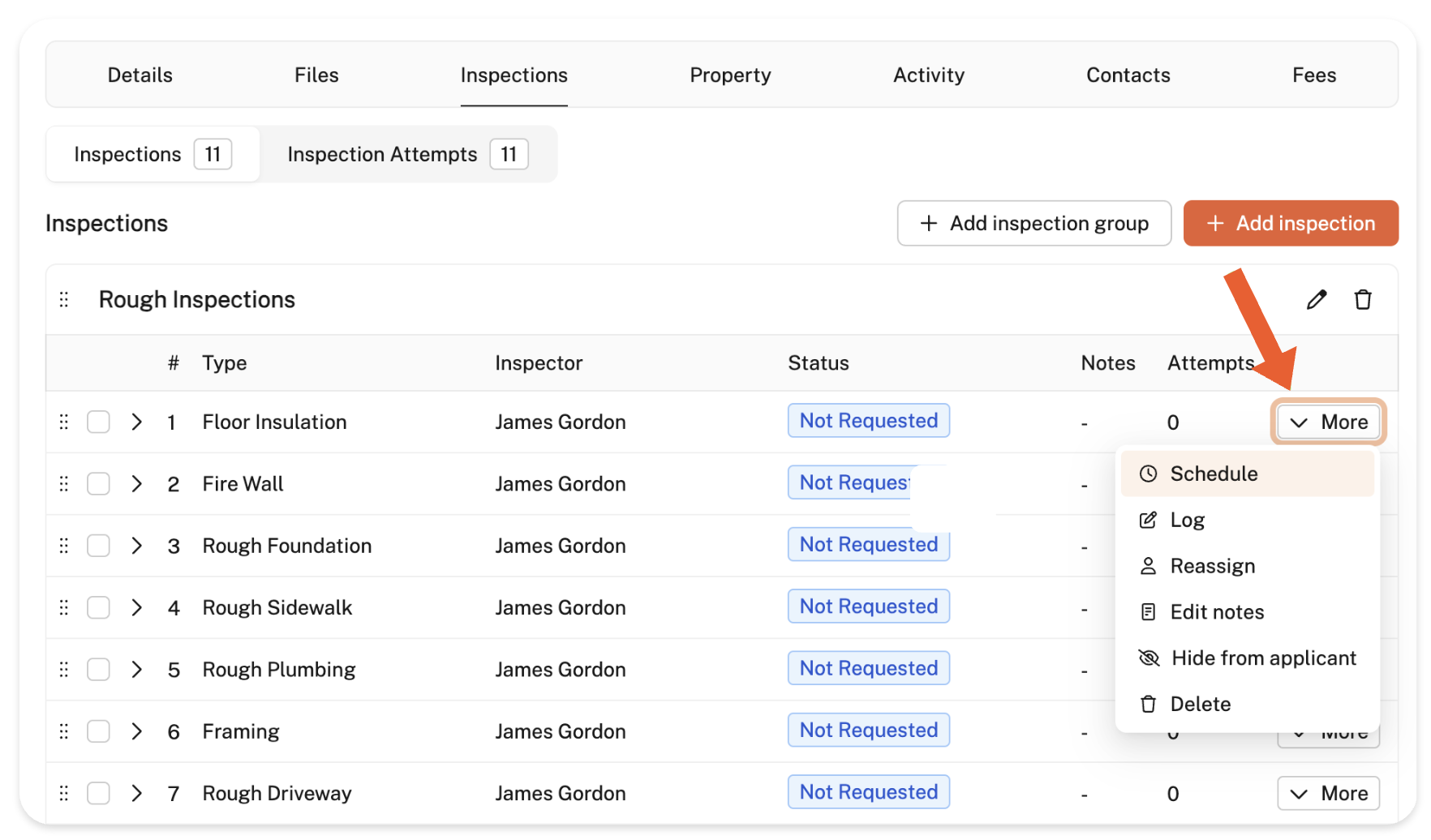Select Hide from applicant option
The image size is (1431, 840).
click(1262, 658)
